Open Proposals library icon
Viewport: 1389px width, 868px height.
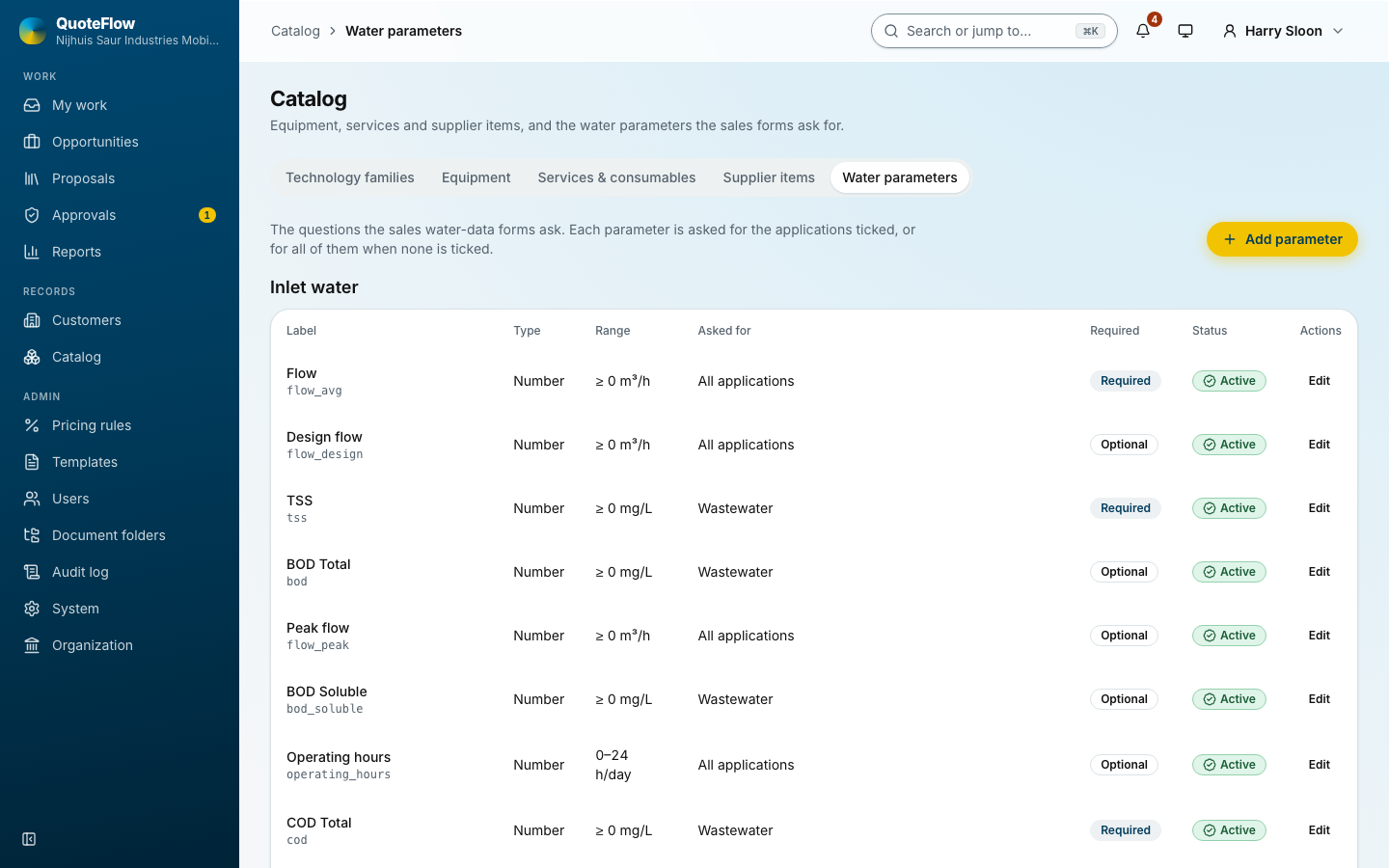coord(32,178)
